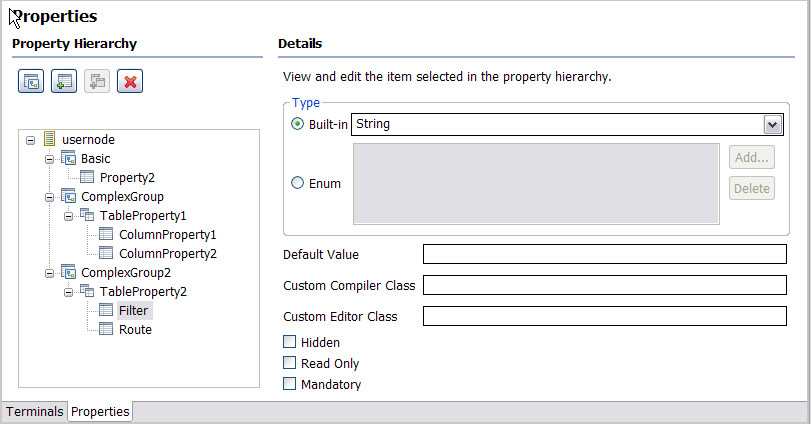Click the ComplexGroup2 group icon

pyautogui.click(x=69, y=271)
